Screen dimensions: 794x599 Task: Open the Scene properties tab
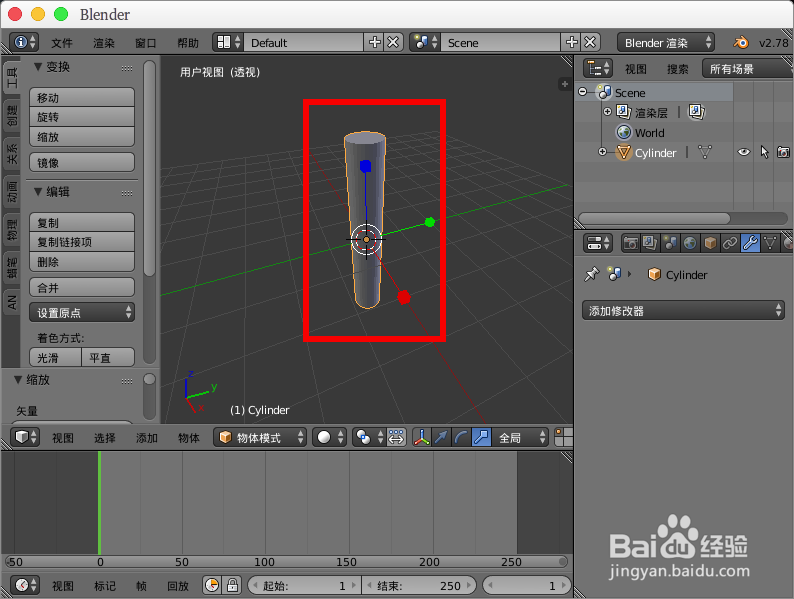(x=670, y=243)
